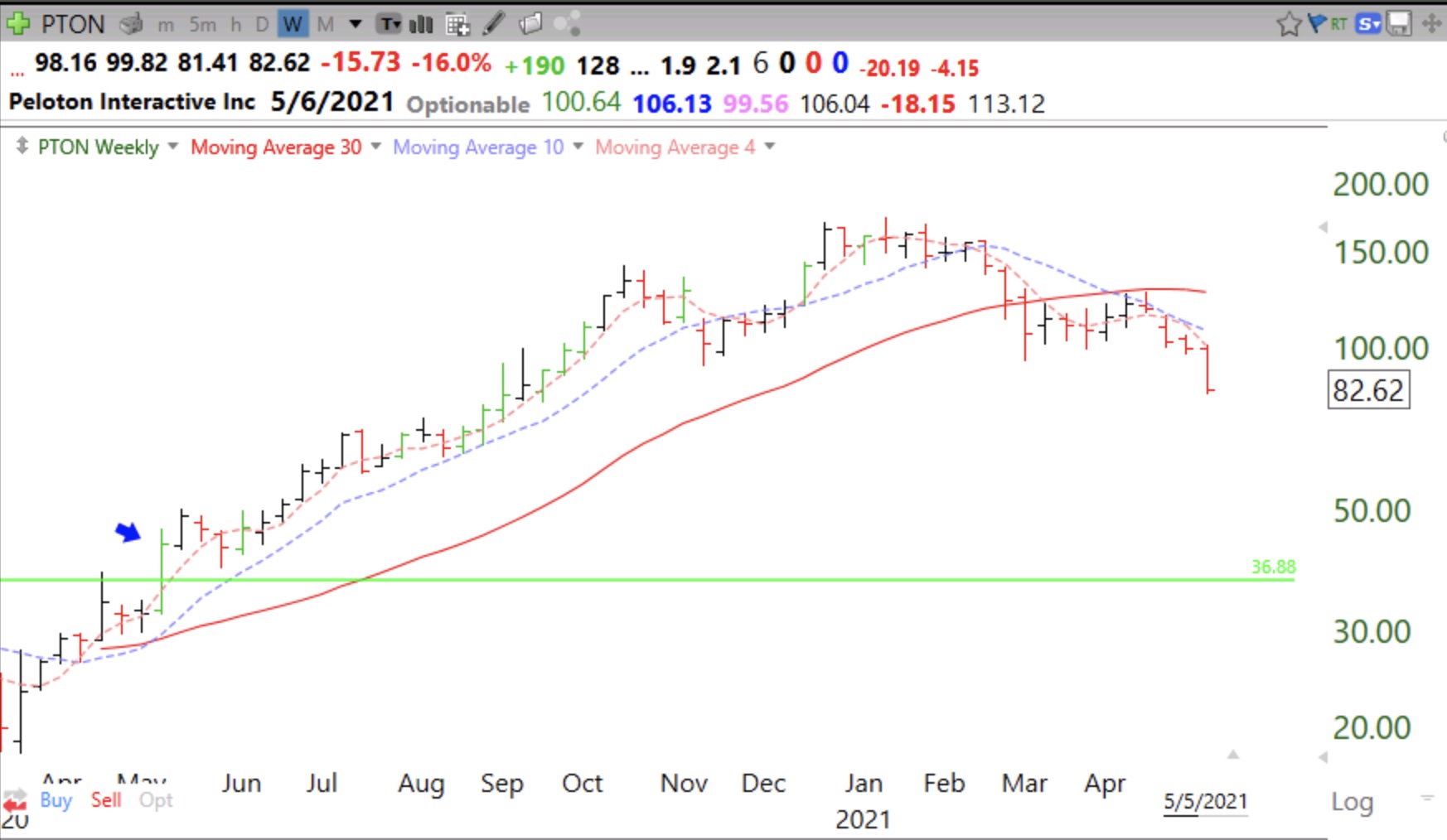Click the Optionable label
The height and width of the screenshot is (840, 1447).
467,104
